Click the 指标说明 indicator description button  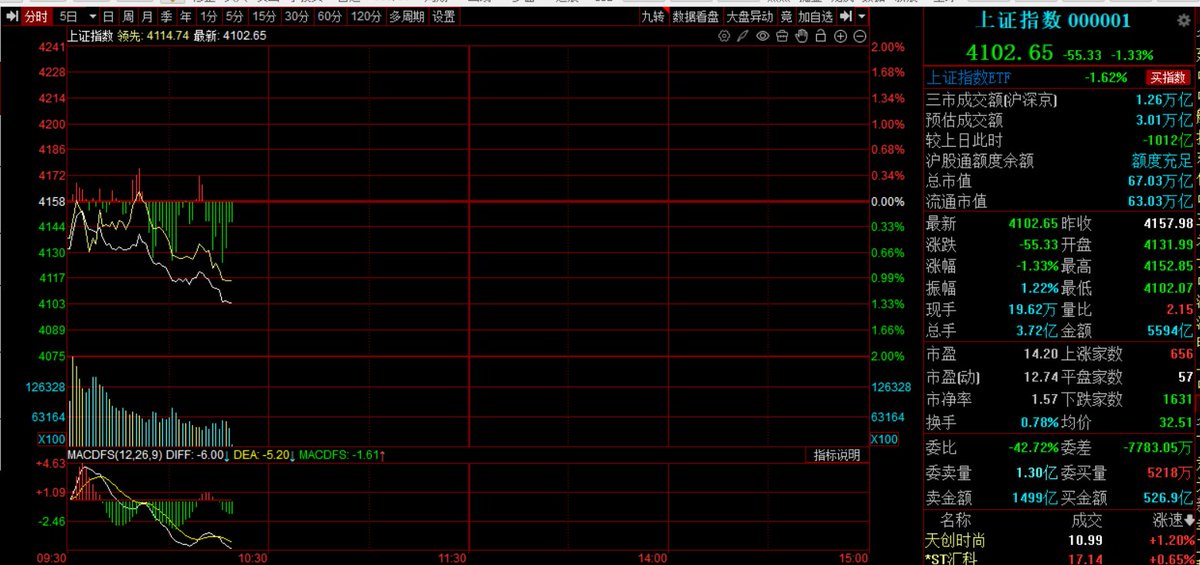click(x=836, y=455)
